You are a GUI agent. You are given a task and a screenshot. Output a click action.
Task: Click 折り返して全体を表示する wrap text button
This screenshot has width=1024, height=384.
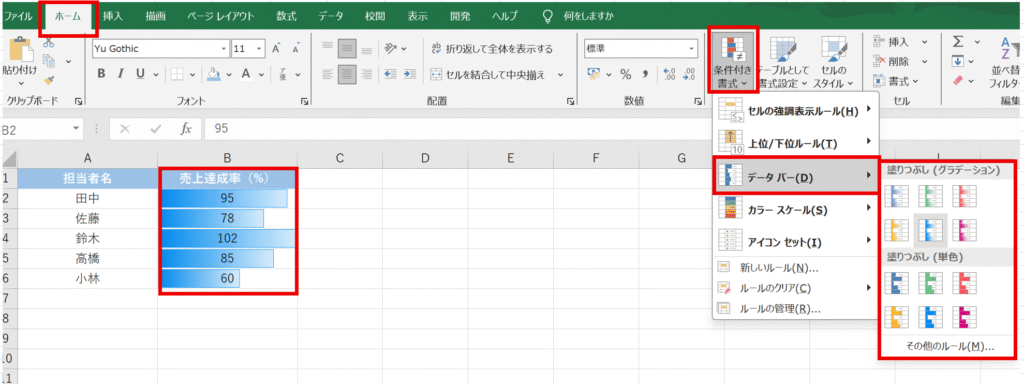(492, 49)
